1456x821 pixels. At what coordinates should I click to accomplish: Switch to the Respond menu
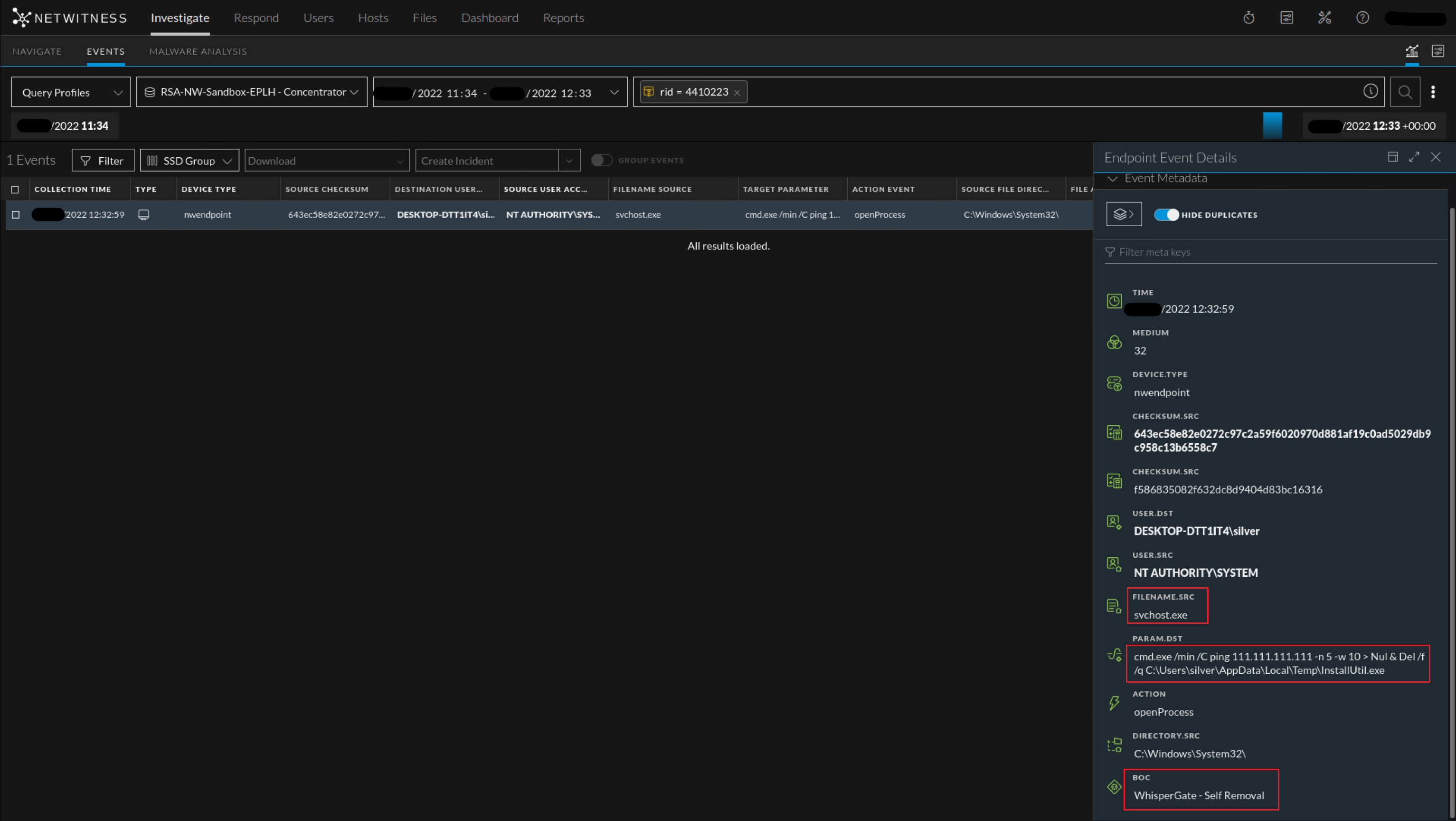pos(256,18)
